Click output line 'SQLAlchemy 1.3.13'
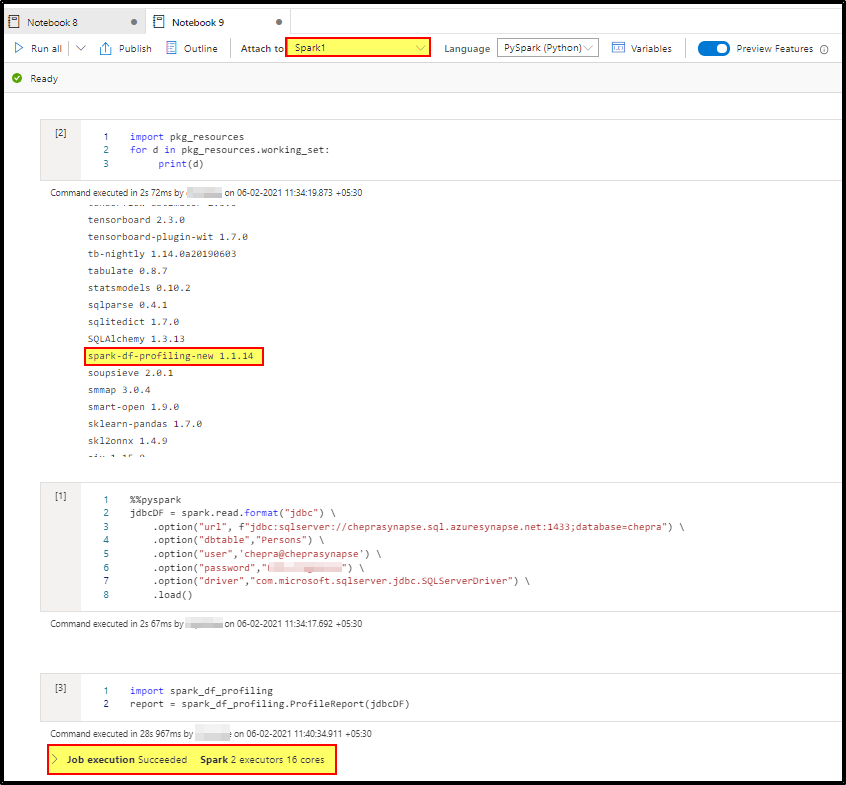 tap(136, 339)
